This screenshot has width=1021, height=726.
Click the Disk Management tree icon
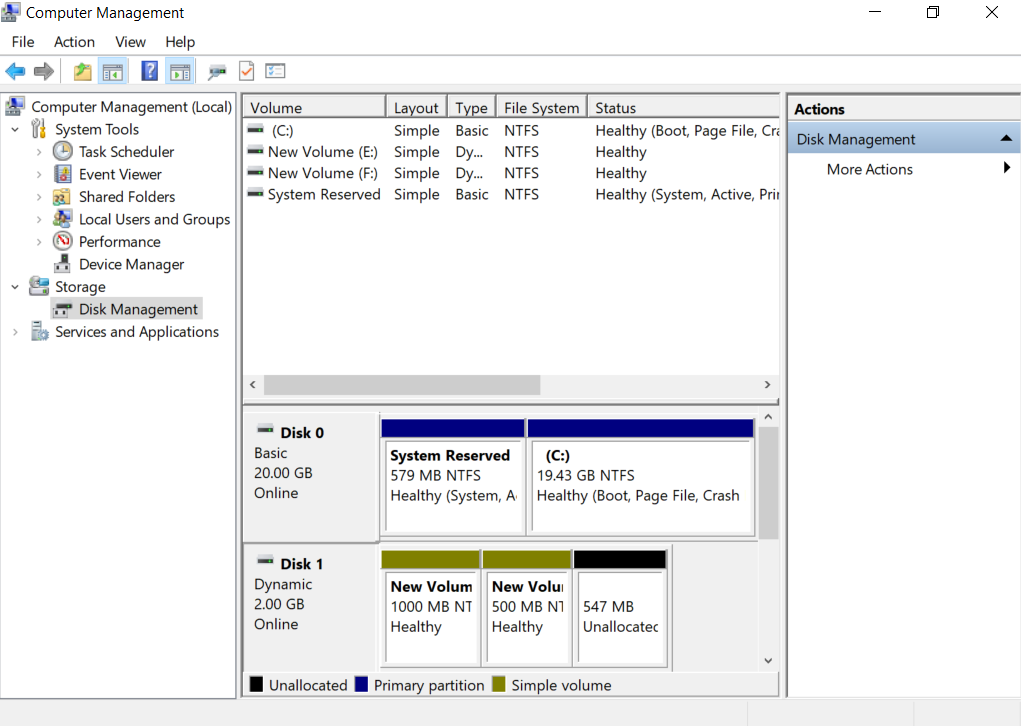point(63,309)
